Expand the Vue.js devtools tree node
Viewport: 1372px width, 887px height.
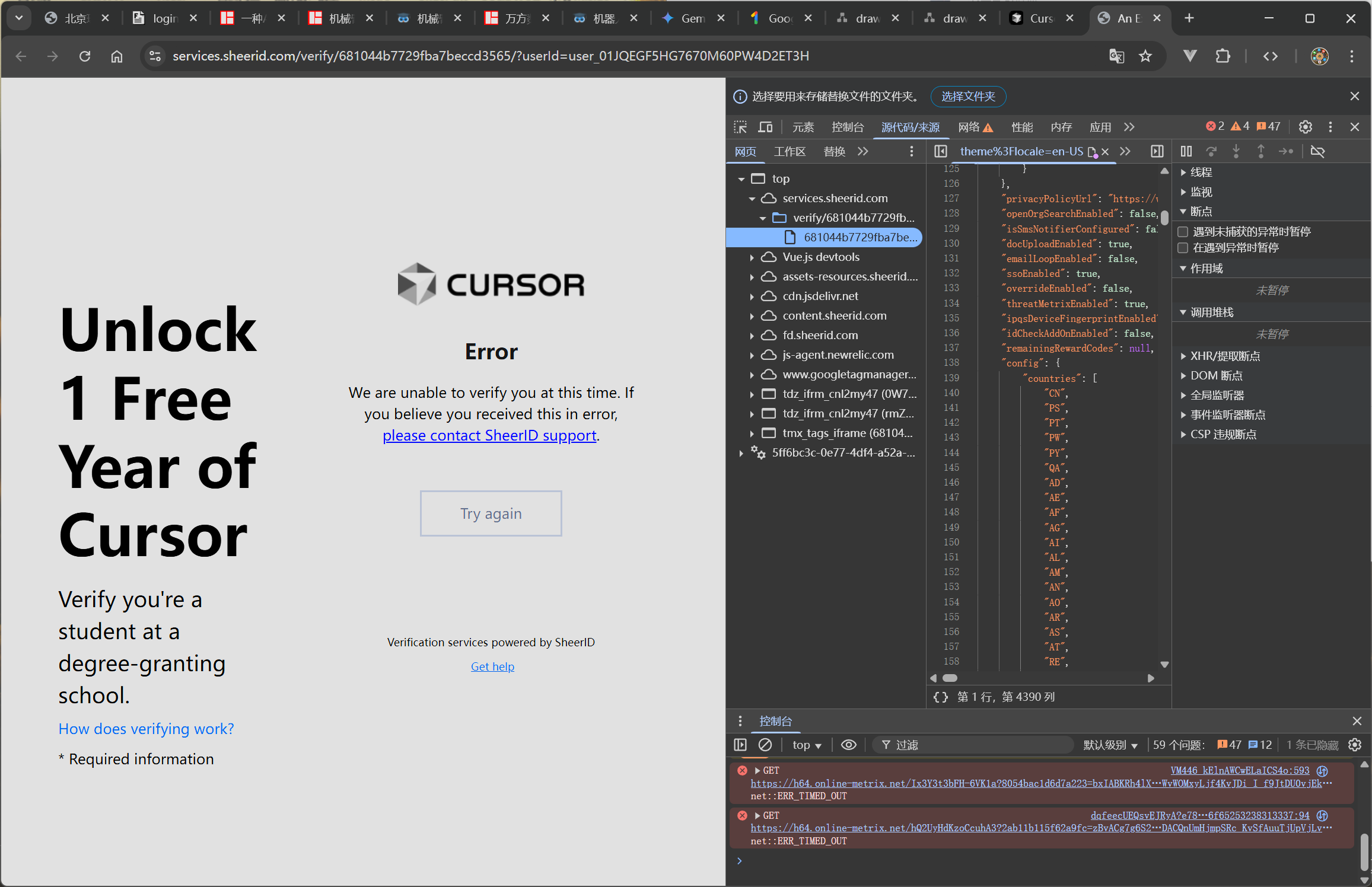coord(752,257)
